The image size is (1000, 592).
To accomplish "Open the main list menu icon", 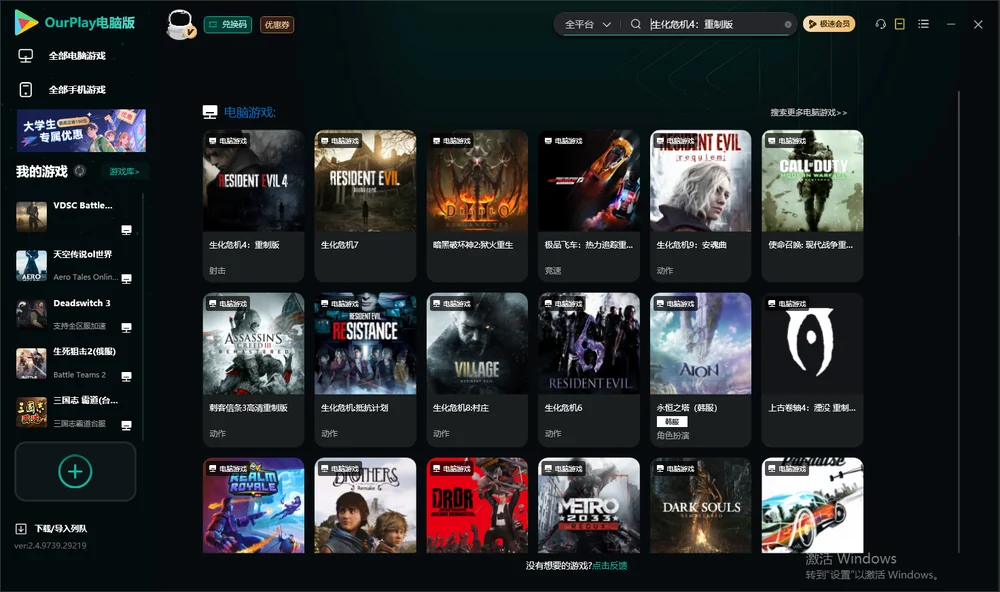I will point(923,24).
